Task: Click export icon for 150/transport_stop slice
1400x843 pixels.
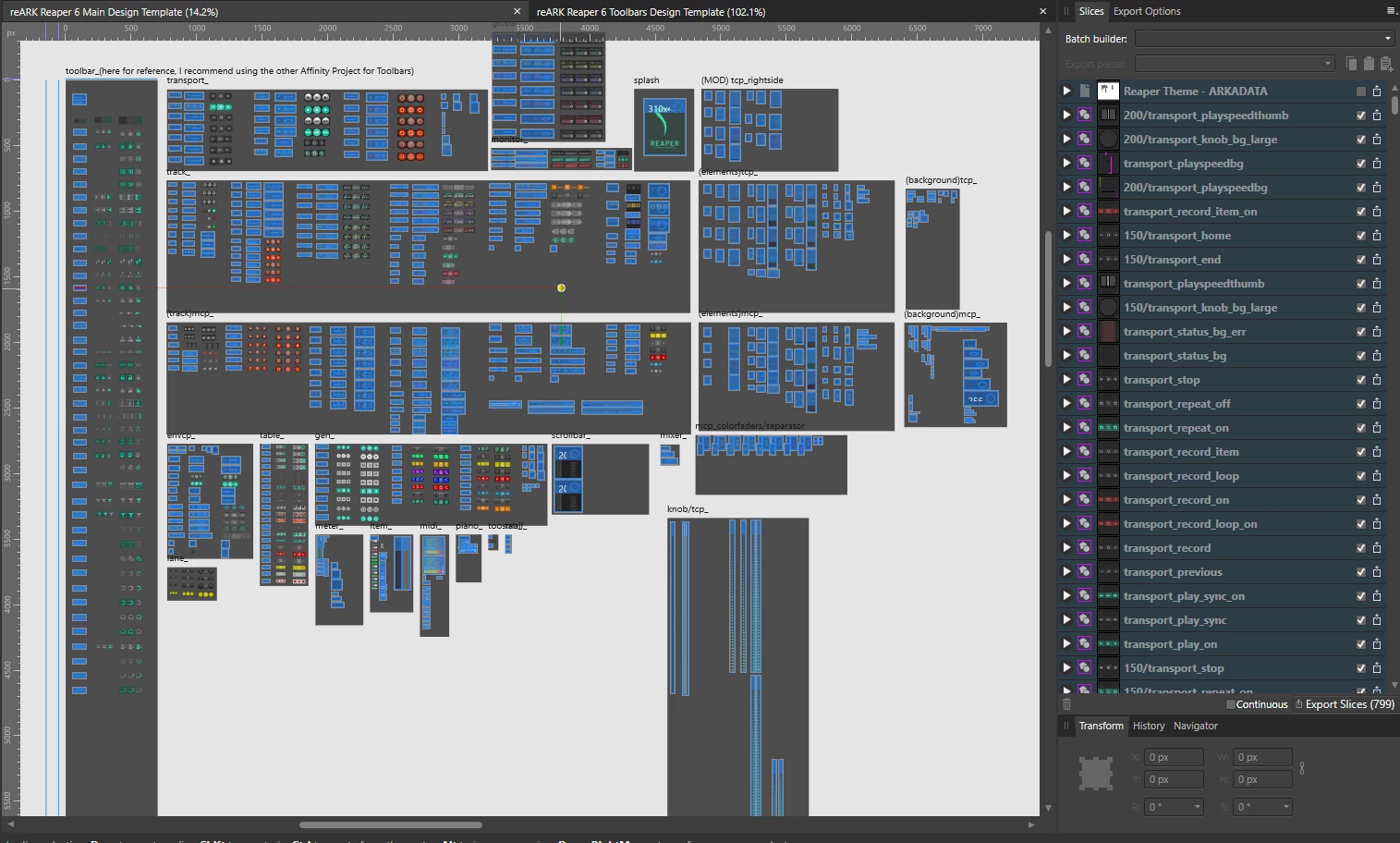Action: pyautogui.click(x=1377, y=667)
